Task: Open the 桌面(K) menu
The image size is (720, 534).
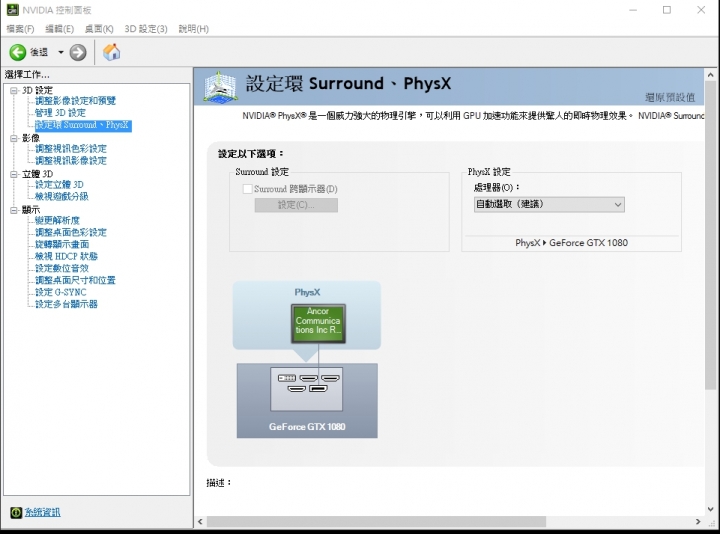Action: [99, 29]
